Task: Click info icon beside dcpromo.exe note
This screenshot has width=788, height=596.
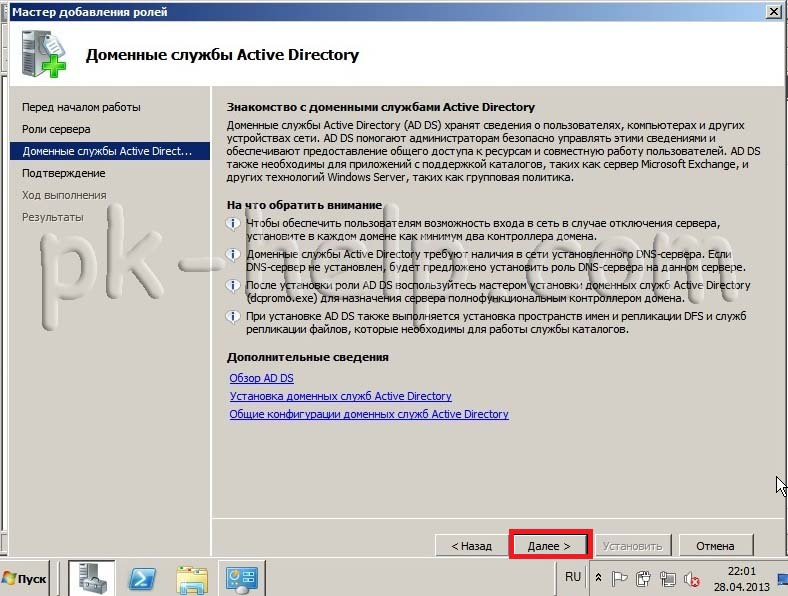Action: pyautogui.click(x=233, y=285)
